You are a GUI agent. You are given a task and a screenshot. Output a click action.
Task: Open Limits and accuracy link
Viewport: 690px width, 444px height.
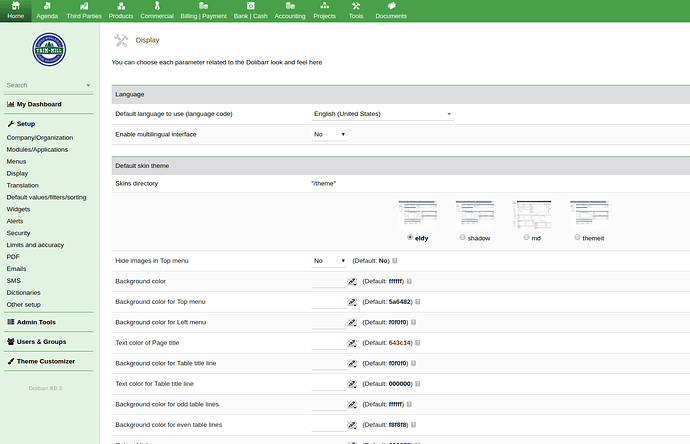click(x=35, y=245)
